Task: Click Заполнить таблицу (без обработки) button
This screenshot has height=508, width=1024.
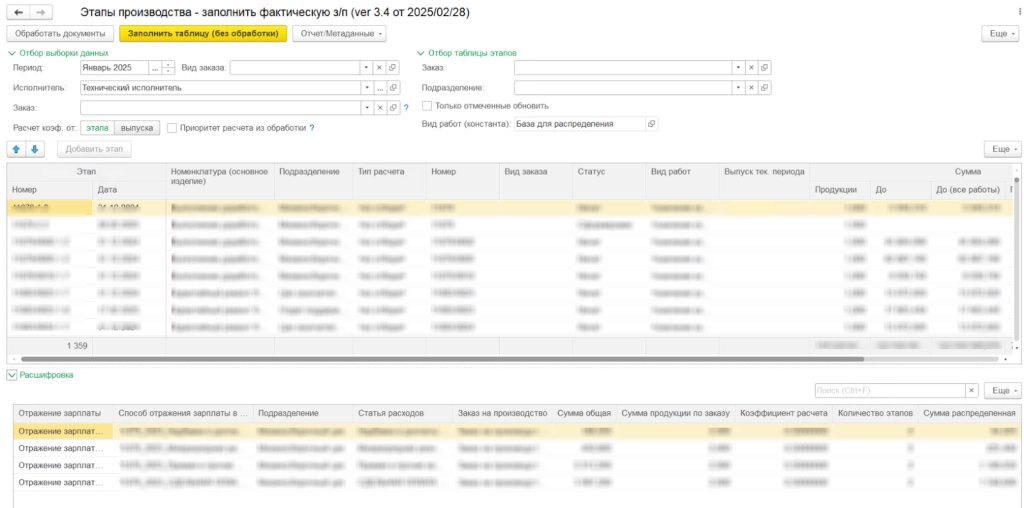Action: click(203, 33)
